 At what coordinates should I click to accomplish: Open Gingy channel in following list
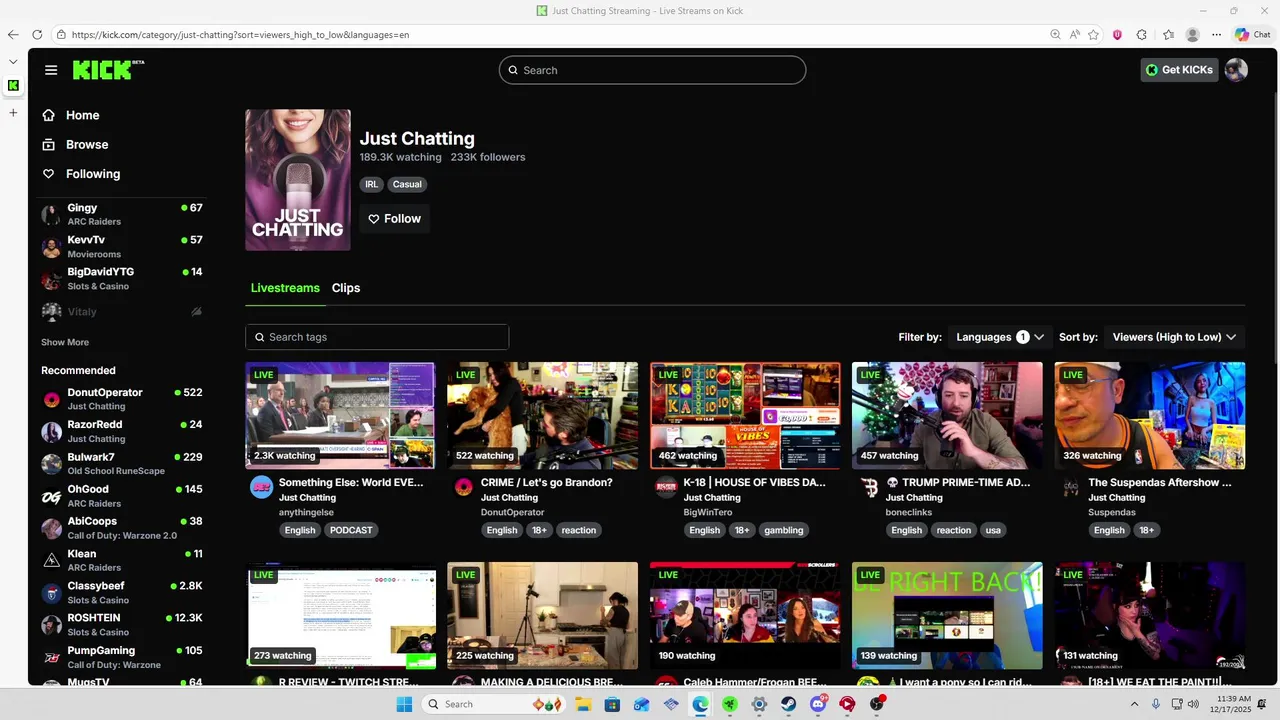[122, 214]
